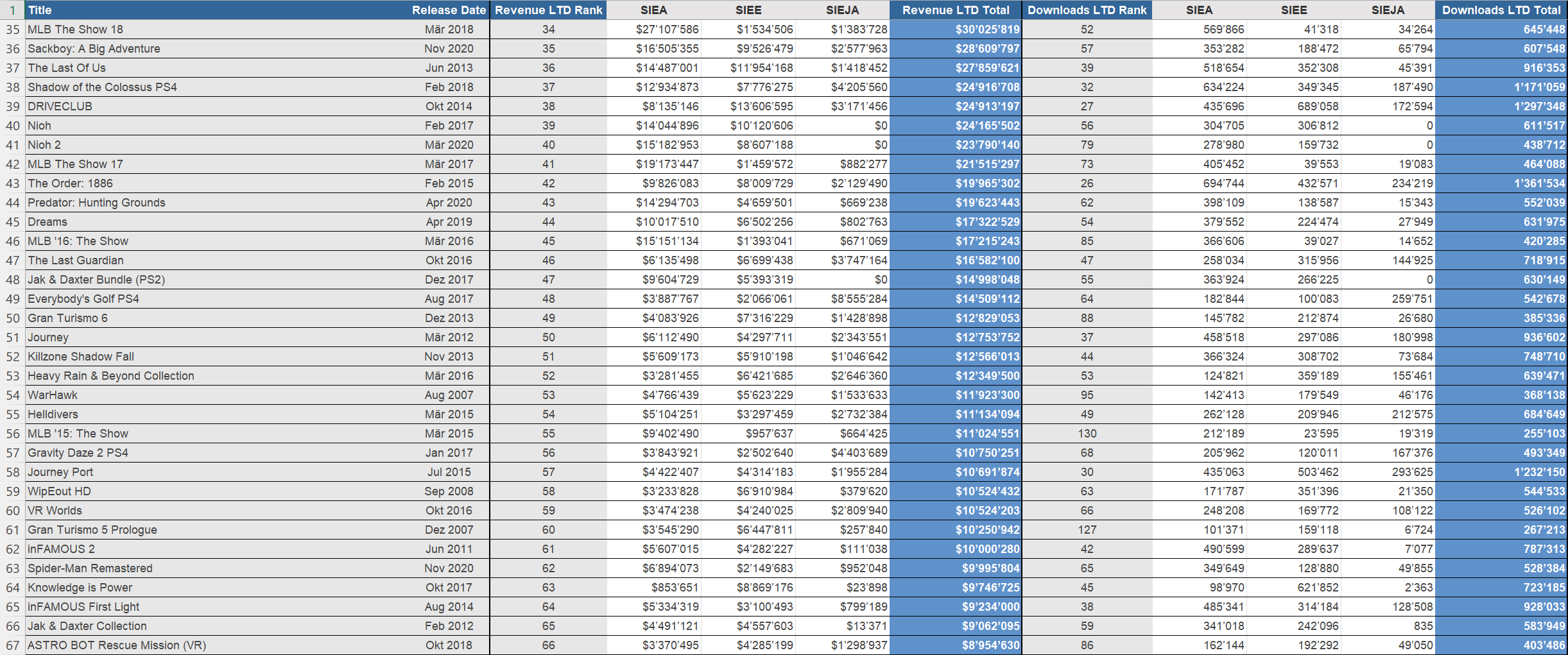Click the Downloads LTD Total header
This screenshot has width=1568, height=655.
[1501, 10]
